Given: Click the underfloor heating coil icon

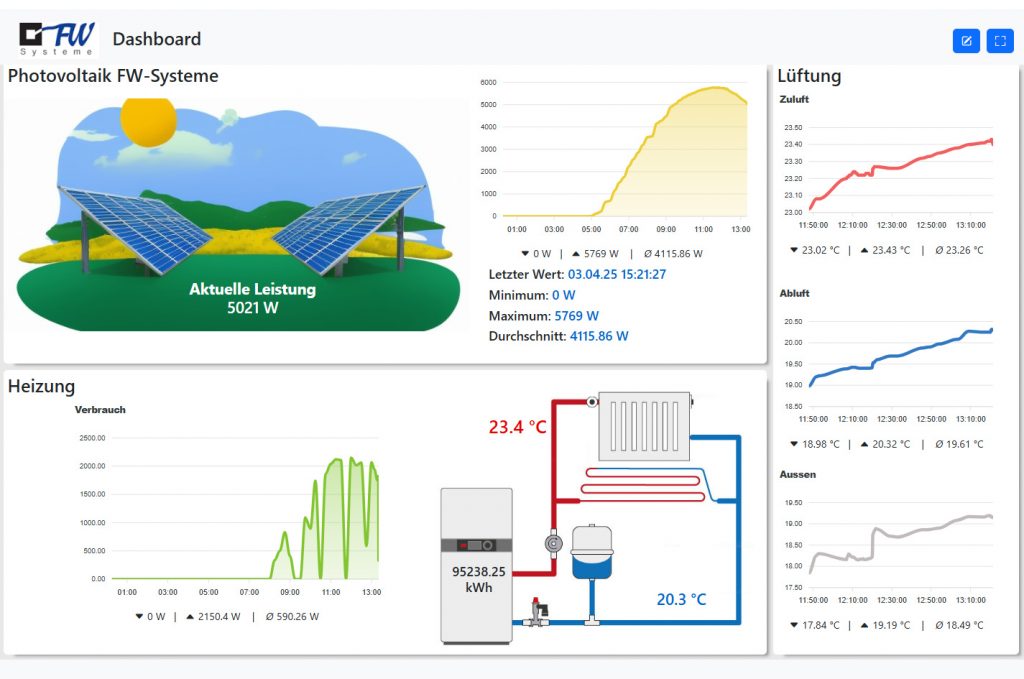Looking at the screenshot, I should (645, 484).
